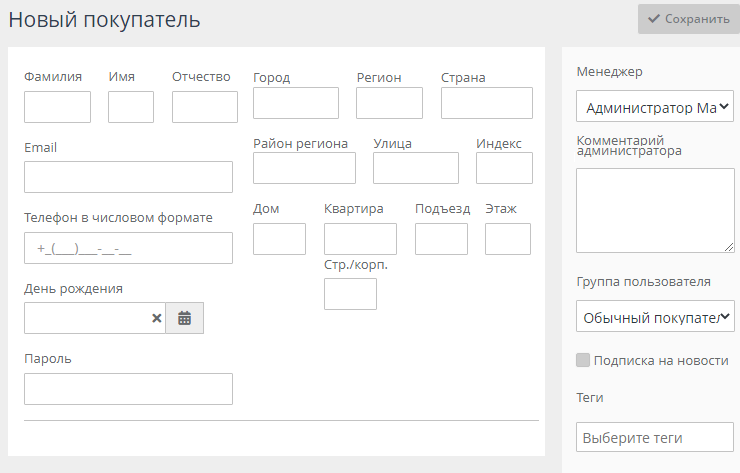Click into the Имя field
This screenshot has height=473, width=740.
point(130,107)
